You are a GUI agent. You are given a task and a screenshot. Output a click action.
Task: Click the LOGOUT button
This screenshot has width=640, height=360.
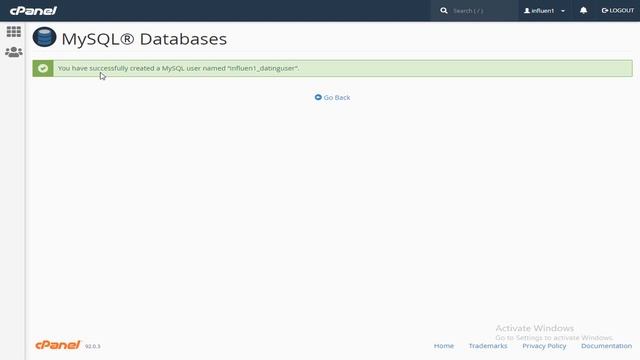[x=618, y=10]
